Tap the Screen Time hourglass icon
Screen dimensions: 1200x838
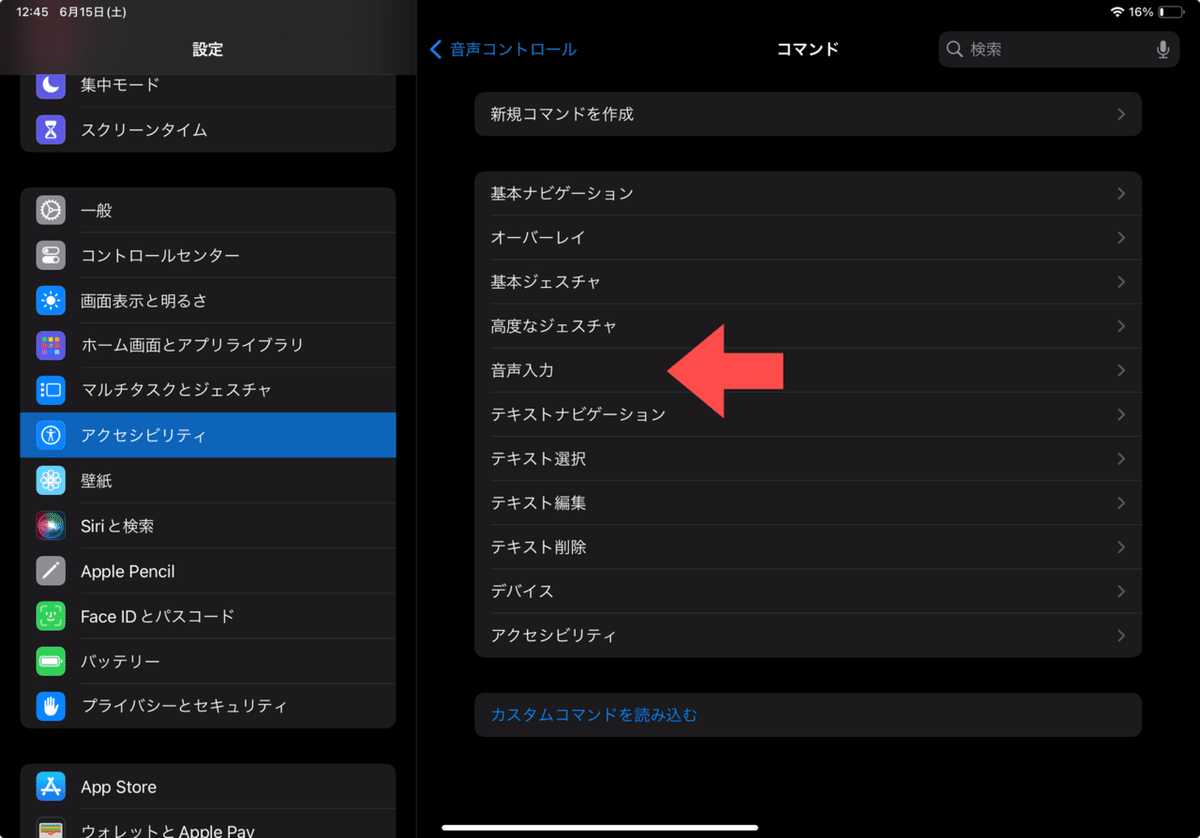[x=51, y=130]
